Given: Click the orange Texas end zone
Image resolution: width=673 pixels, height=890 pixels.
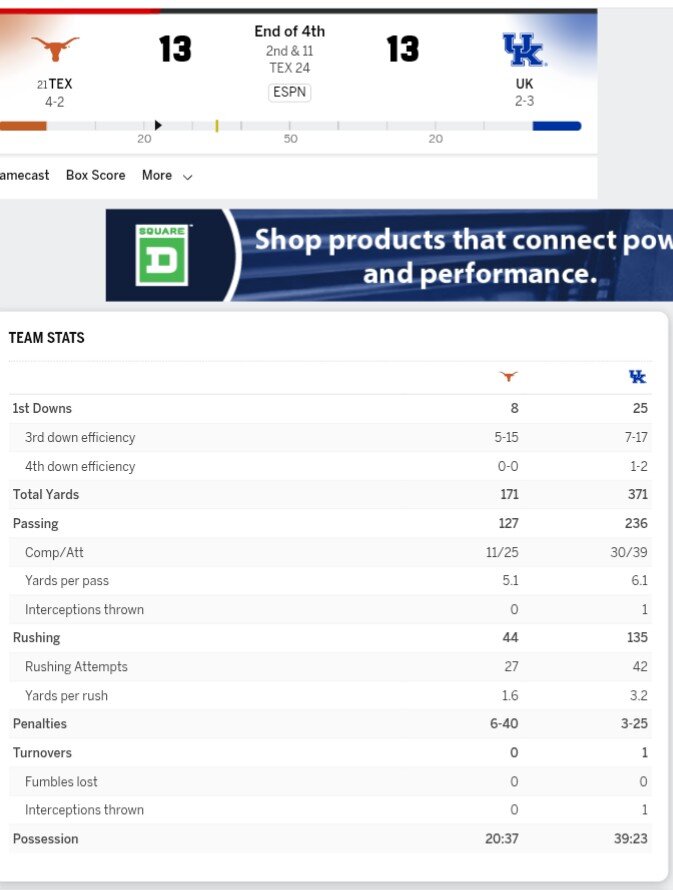Looking at the screenshot, I should (x=23, y=126).
